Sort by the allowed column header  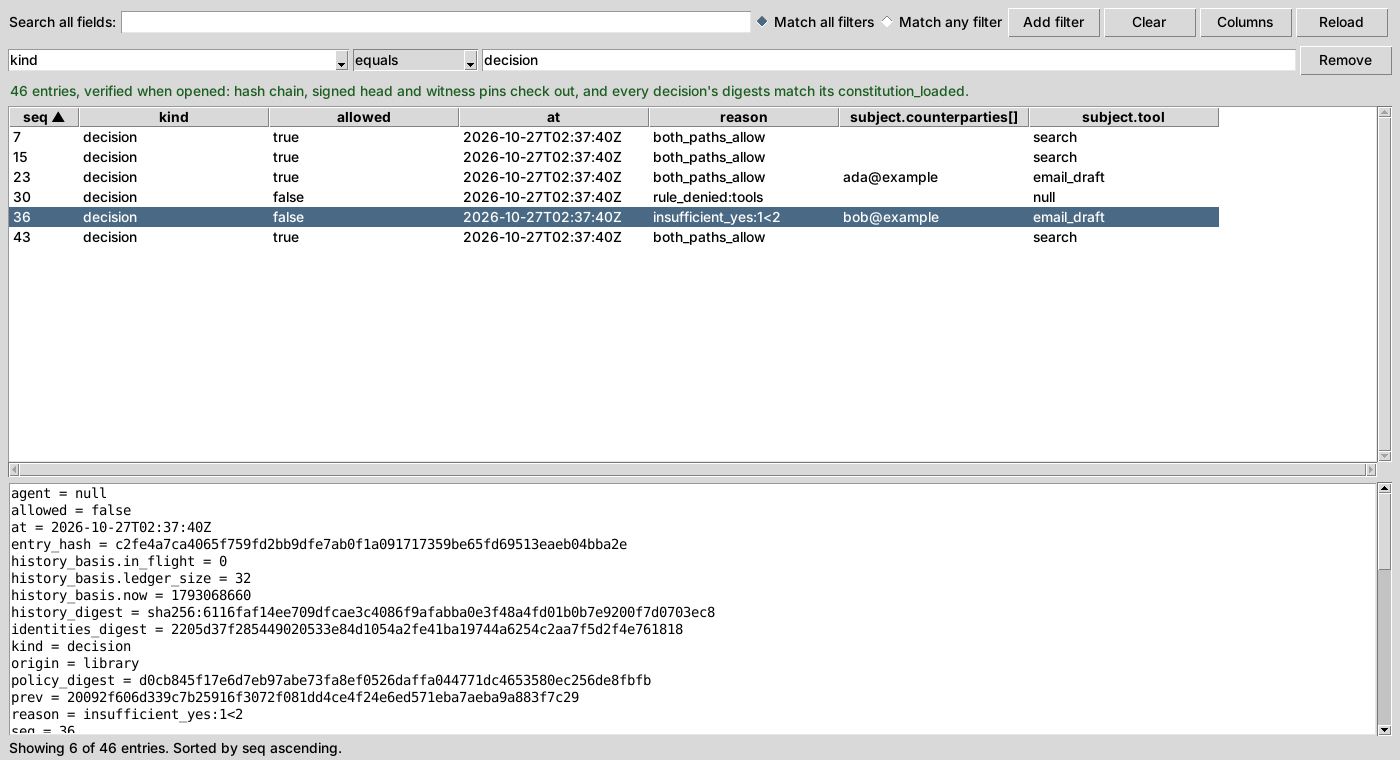click(x=364, y=117)
